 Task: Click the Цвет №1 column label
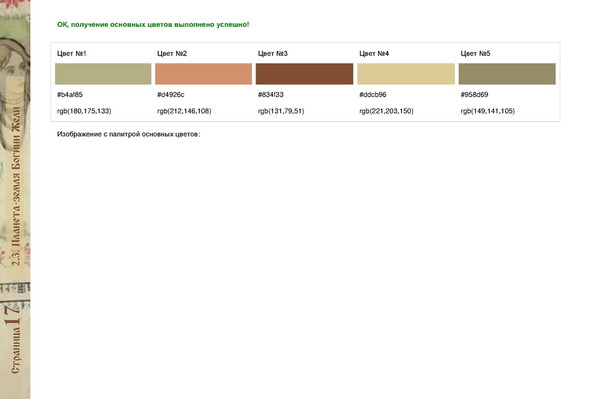(x=72, y=54)
